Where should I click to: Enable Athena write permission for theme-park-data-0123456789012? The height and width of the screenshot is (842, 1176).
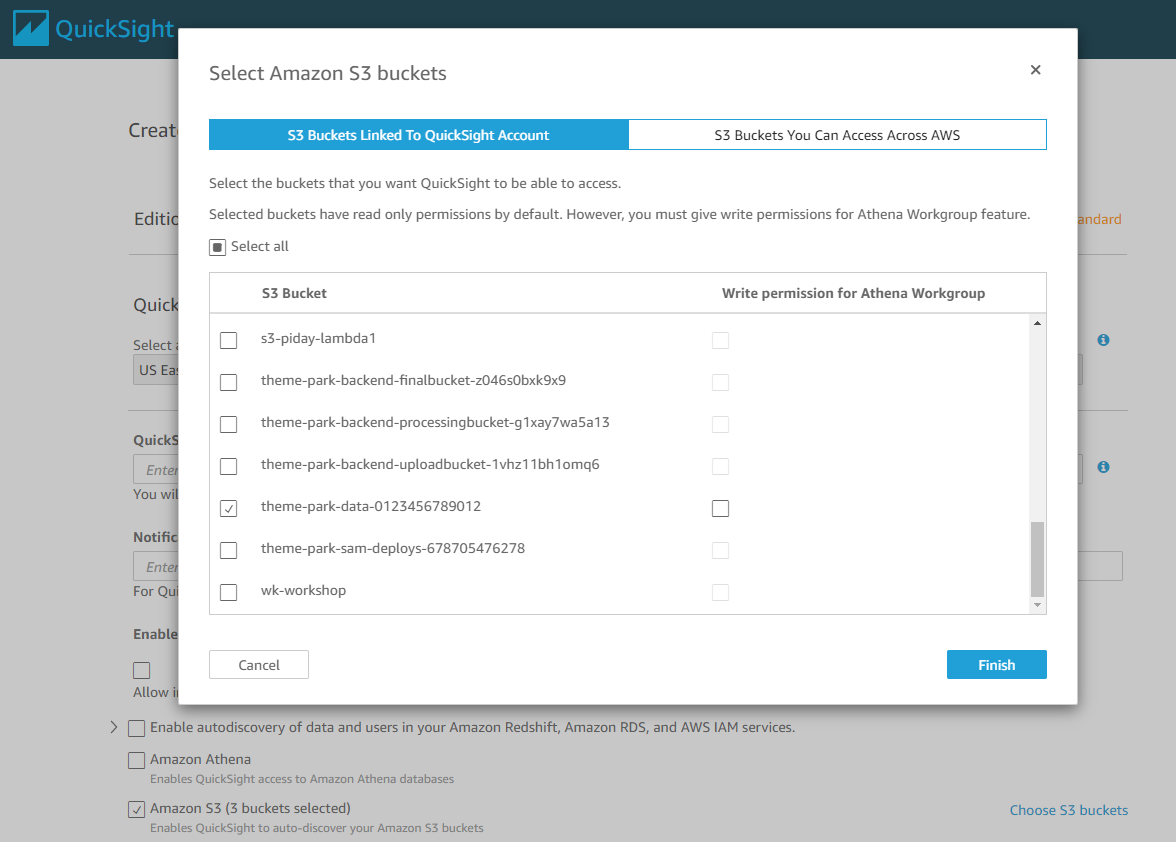point(721,508)
